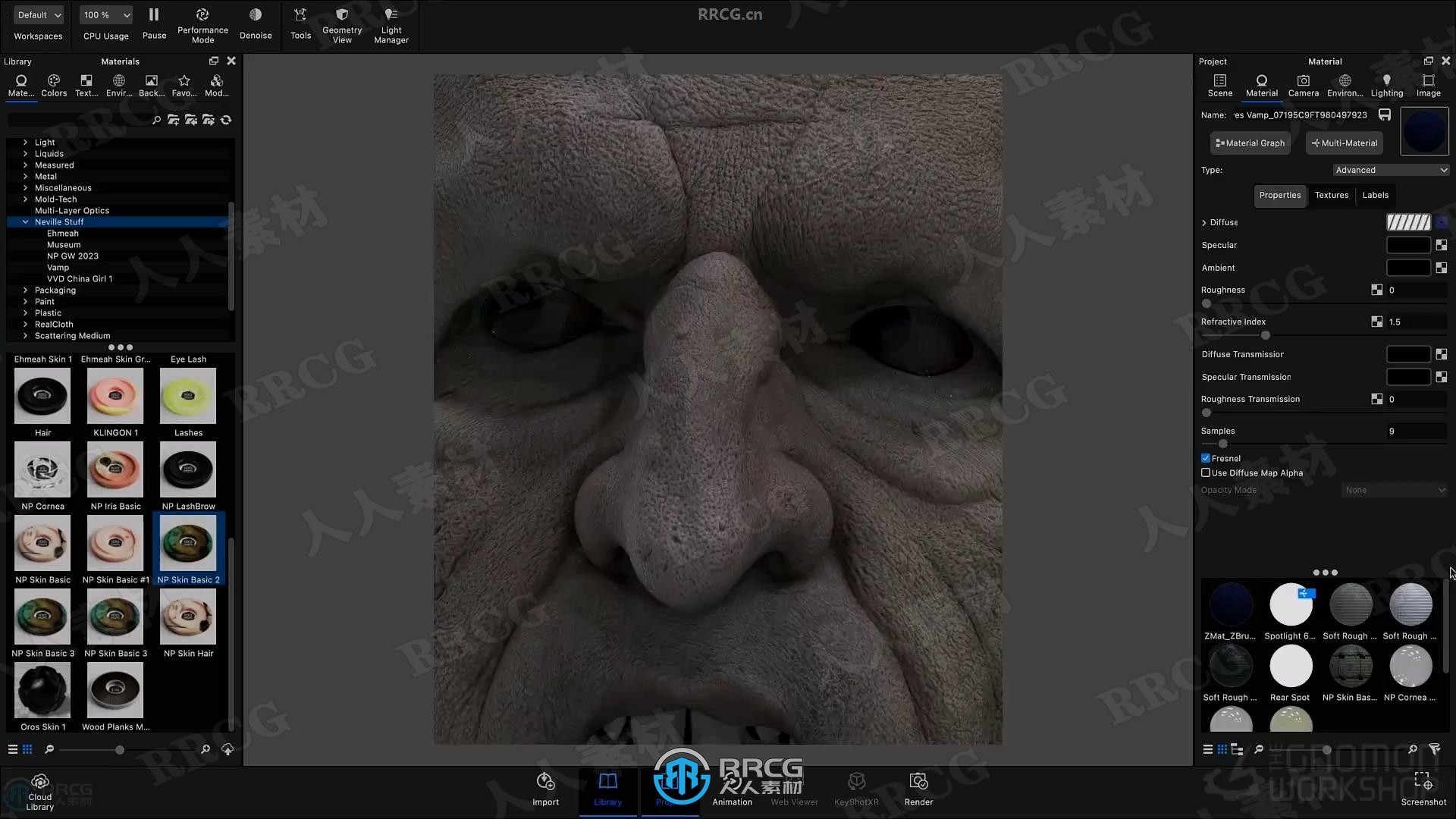Click the Diffuse Transmission color swatch
Screen dimensions: 1456x819
1408,354
